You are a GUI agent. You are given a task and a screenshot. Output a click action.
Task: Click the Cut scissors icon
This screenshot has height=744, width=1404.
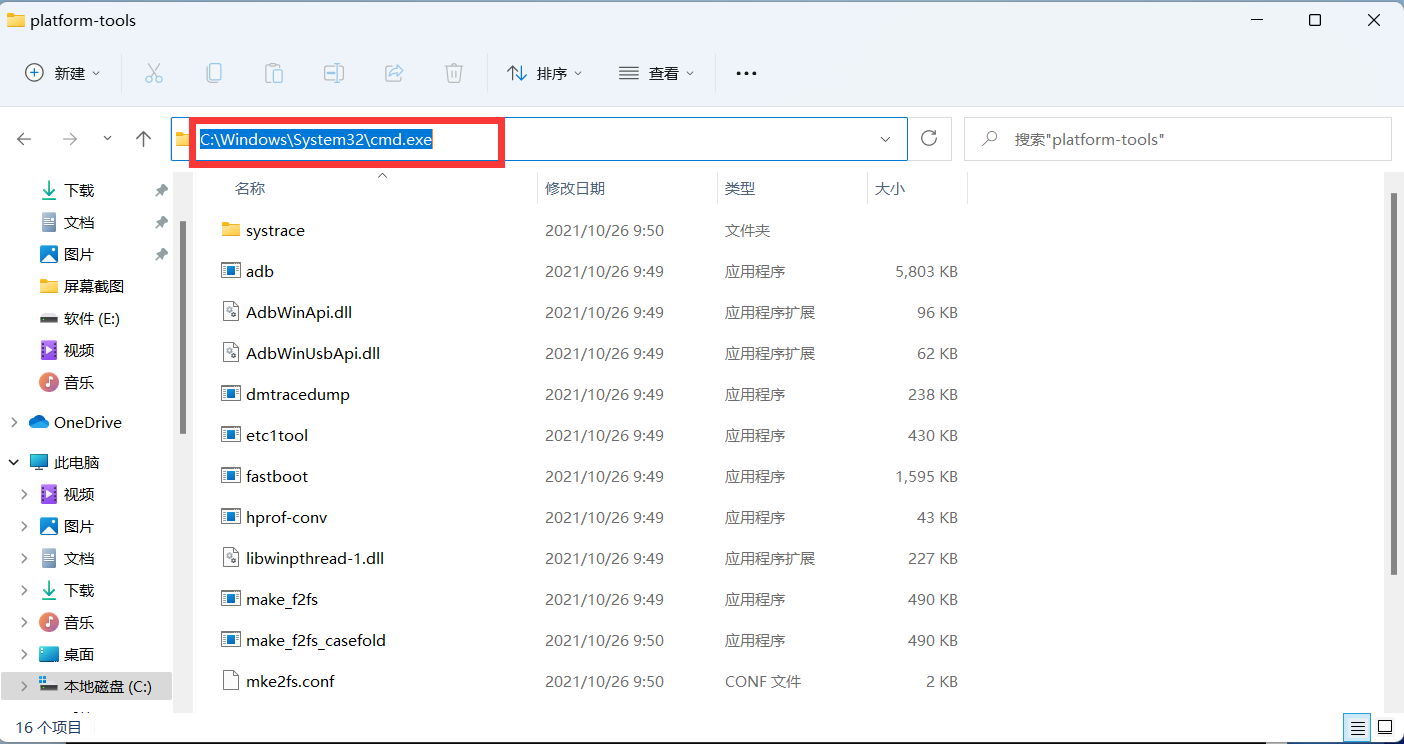pos(153,73)
